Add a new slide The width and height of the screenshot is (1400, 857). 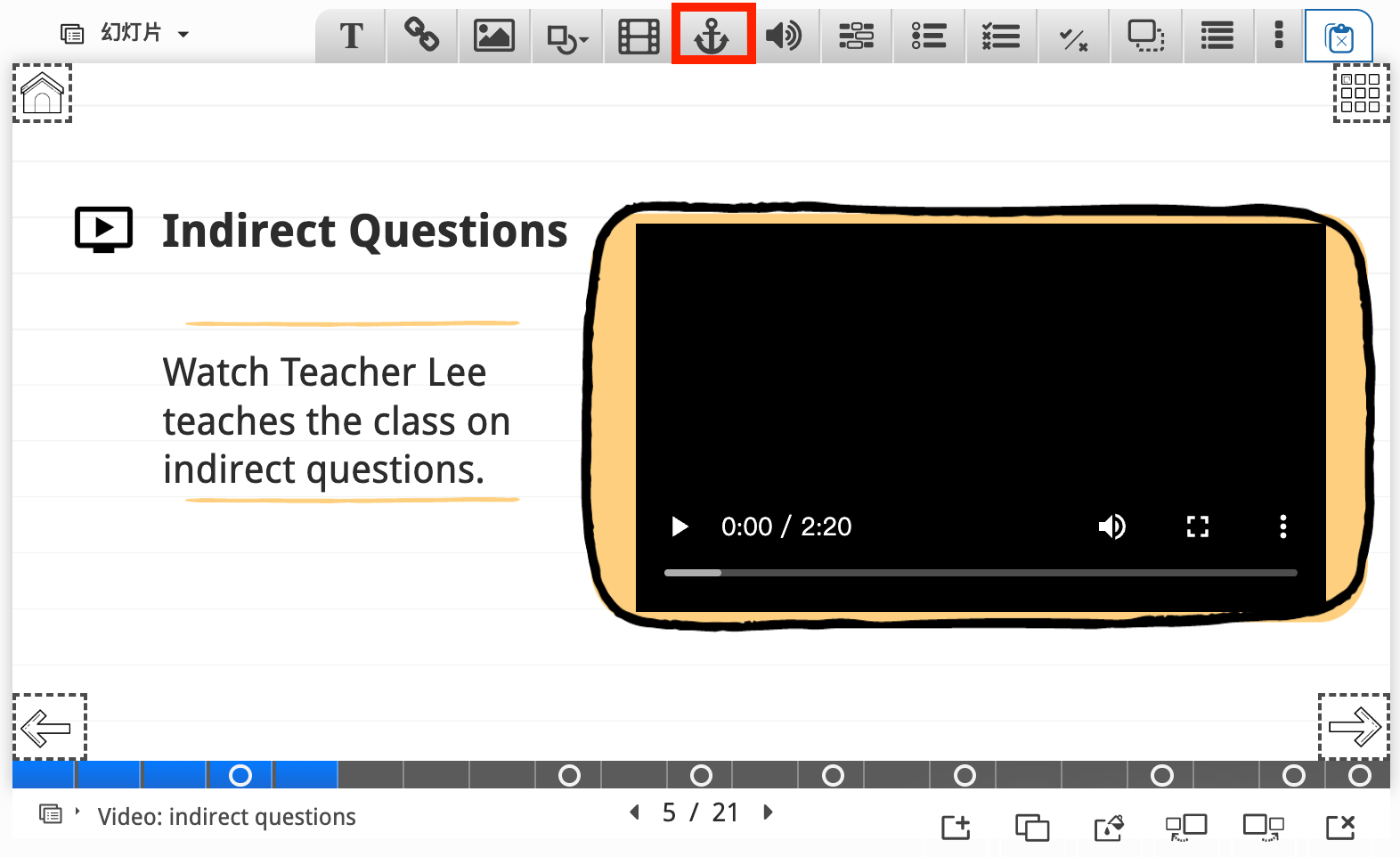[x=956, y=828]
